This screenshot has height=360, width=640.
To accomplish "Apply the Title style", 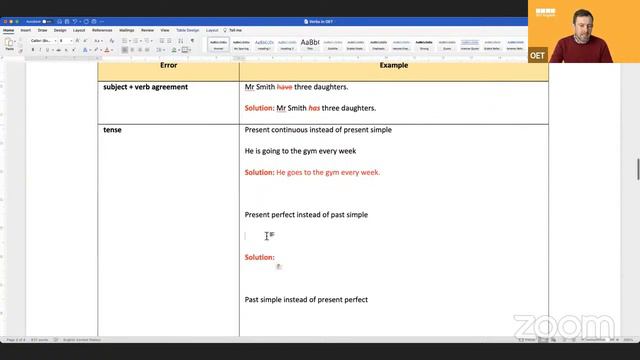I will pos(310,44).
